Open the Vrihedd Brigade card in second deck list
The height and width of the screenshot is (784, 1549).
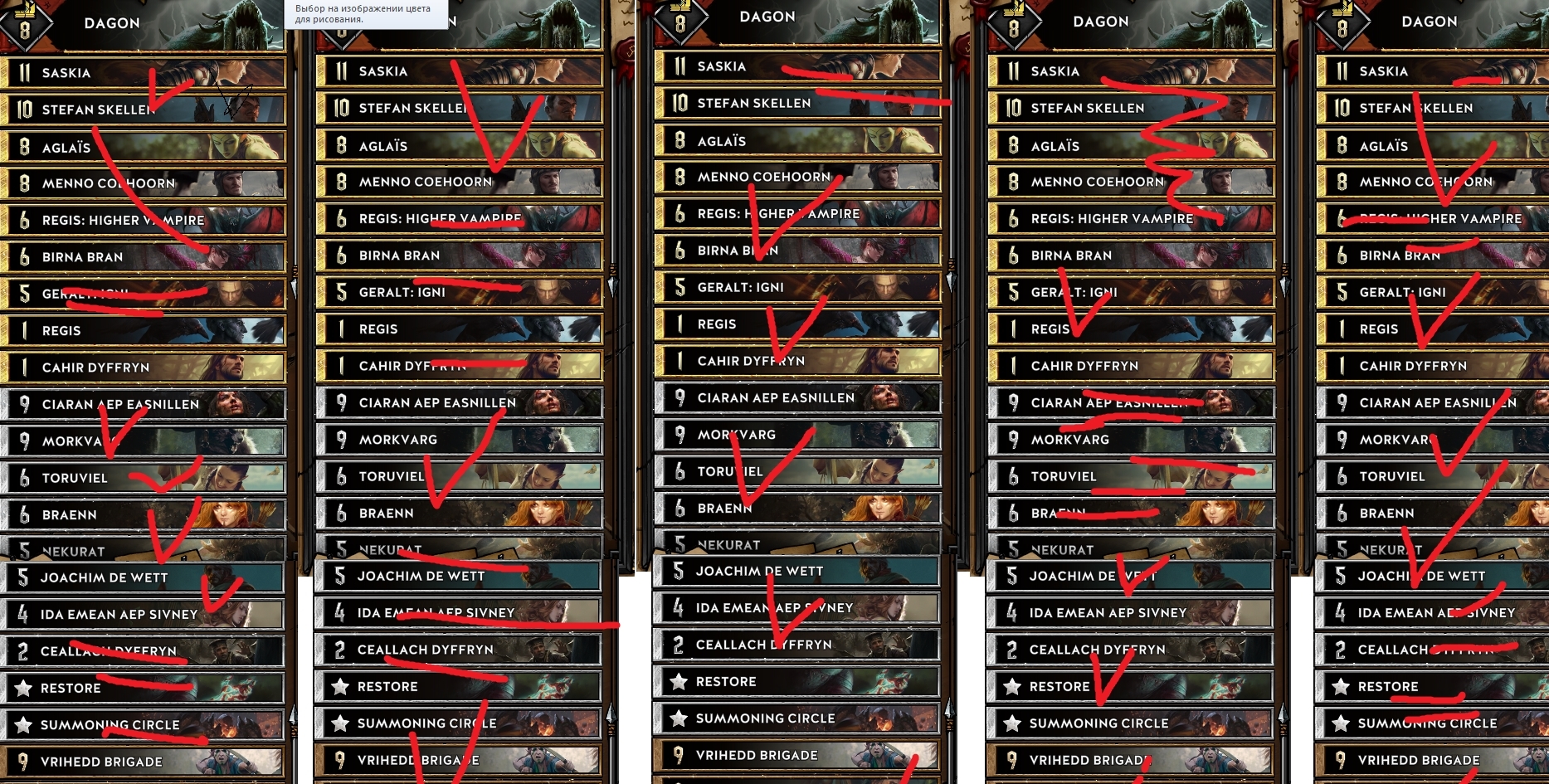(x=459, y=760)
